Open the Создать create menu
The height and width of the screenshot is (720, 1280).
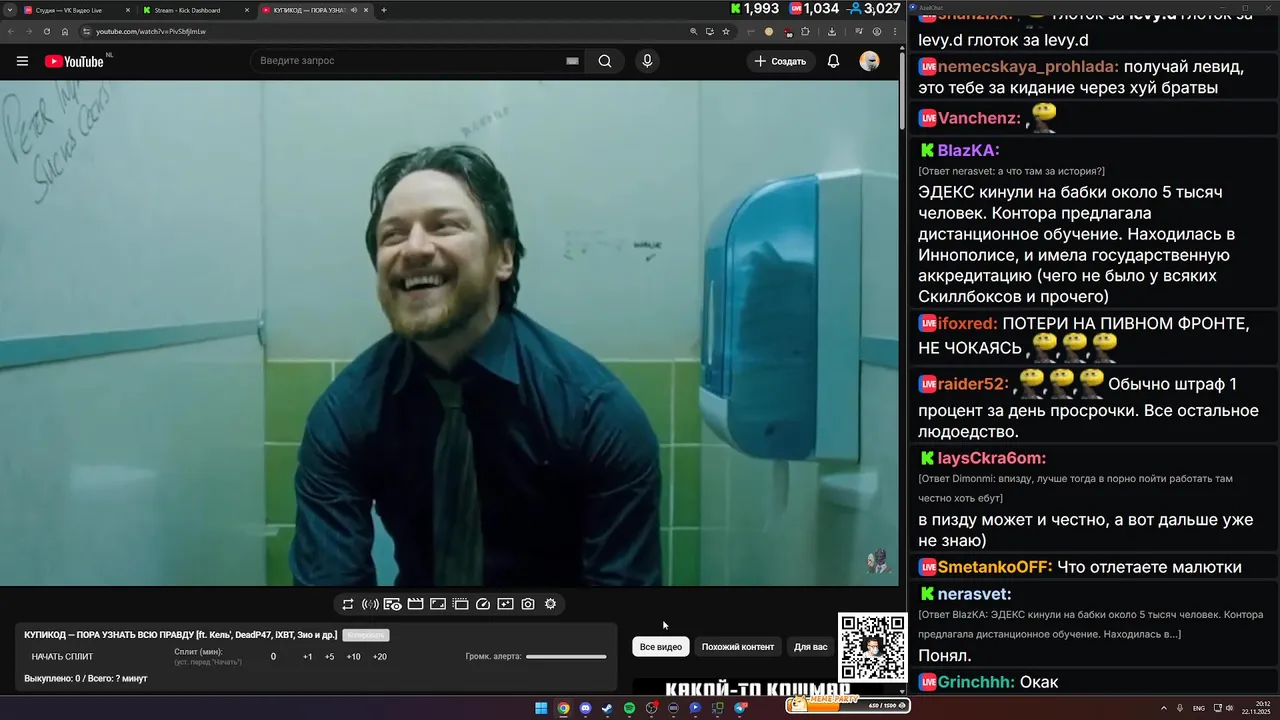click(780, 61)
